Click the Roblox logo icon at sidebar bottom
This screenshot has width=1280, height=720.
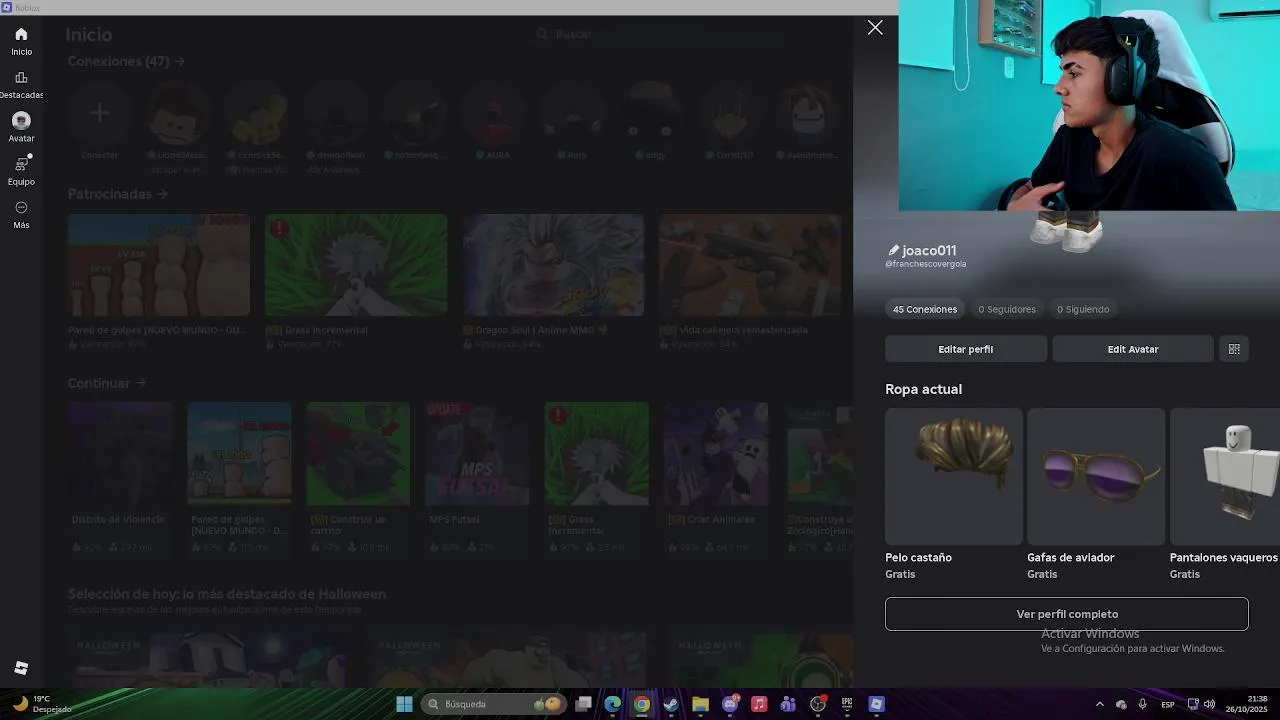coord(21,668)
